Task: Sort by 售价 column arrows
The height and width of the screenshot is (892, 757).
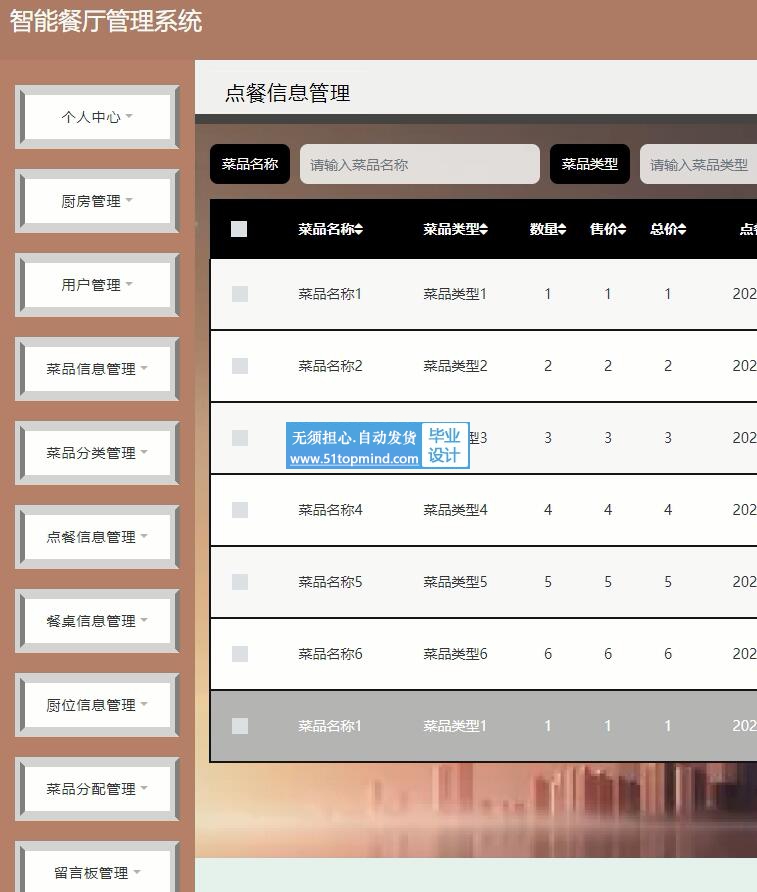Action: [622, 229]
